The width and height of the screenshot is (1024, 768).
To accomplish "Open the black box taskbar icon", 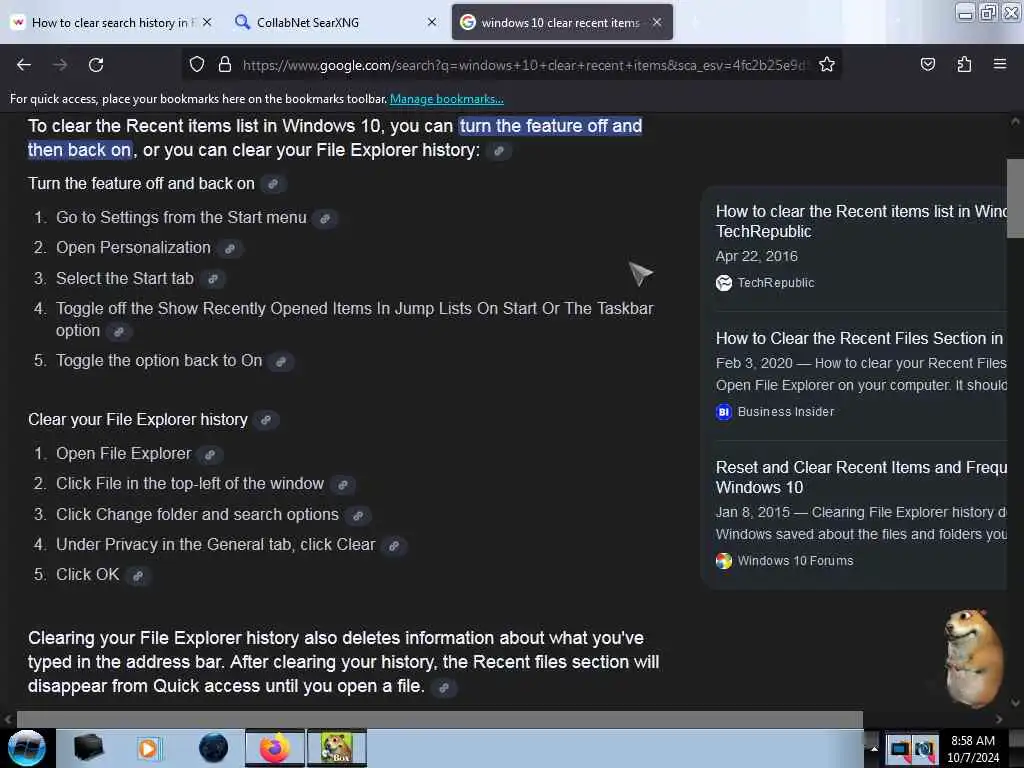I will point(88,748).
